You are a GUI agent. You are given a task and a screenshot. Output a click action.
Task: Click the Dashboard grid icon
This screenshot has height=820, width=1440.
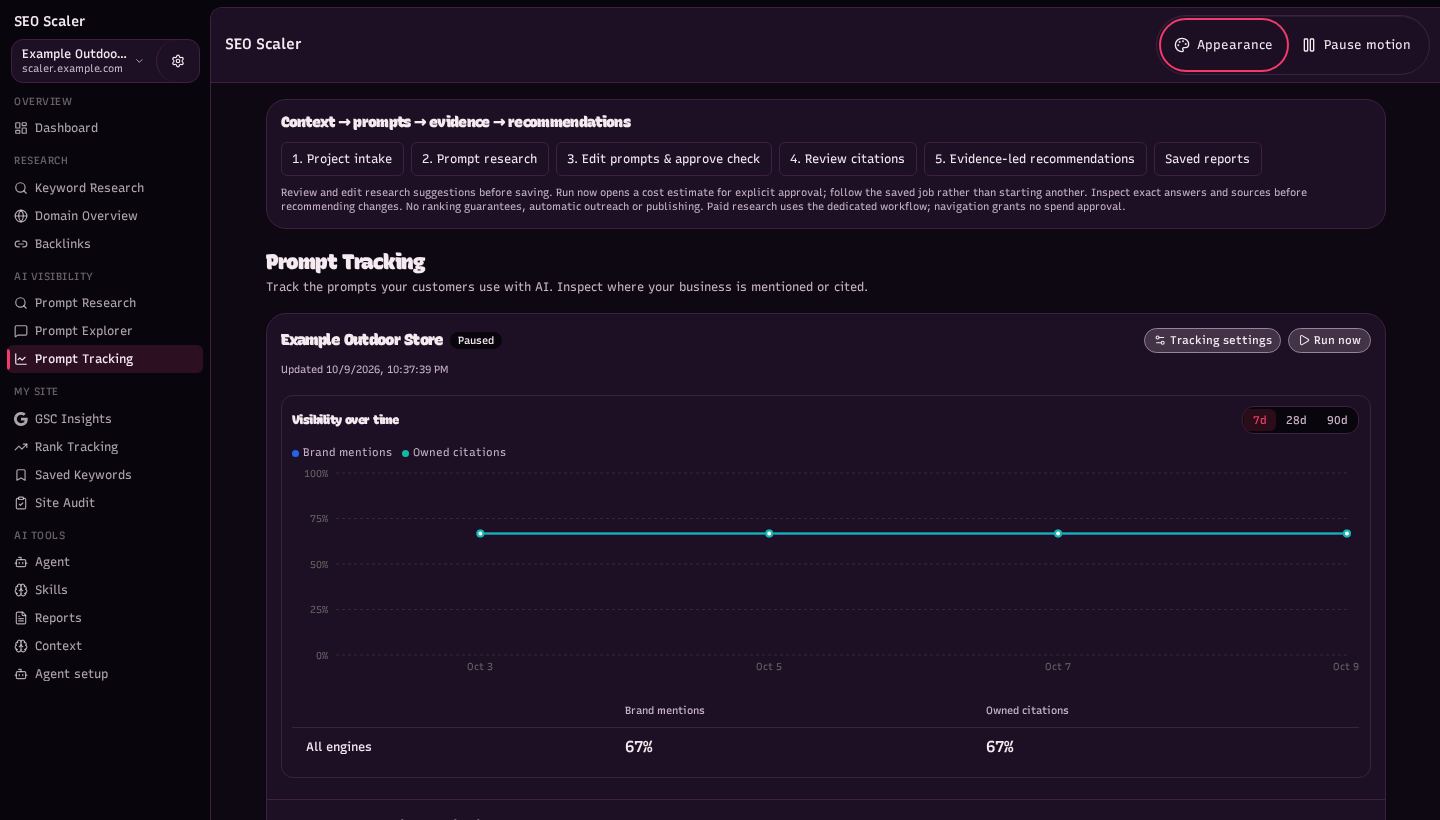tap(21, 128)
